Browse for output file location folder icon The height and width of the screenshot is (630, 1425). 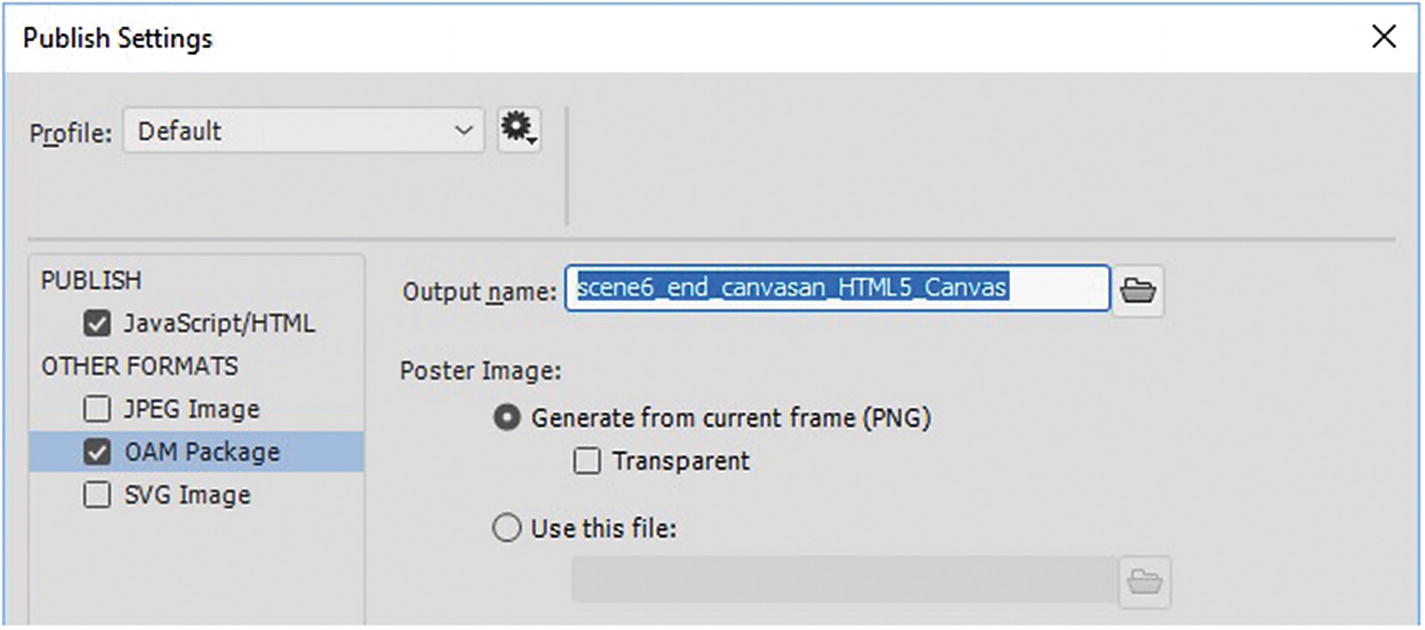[1138, 290]
